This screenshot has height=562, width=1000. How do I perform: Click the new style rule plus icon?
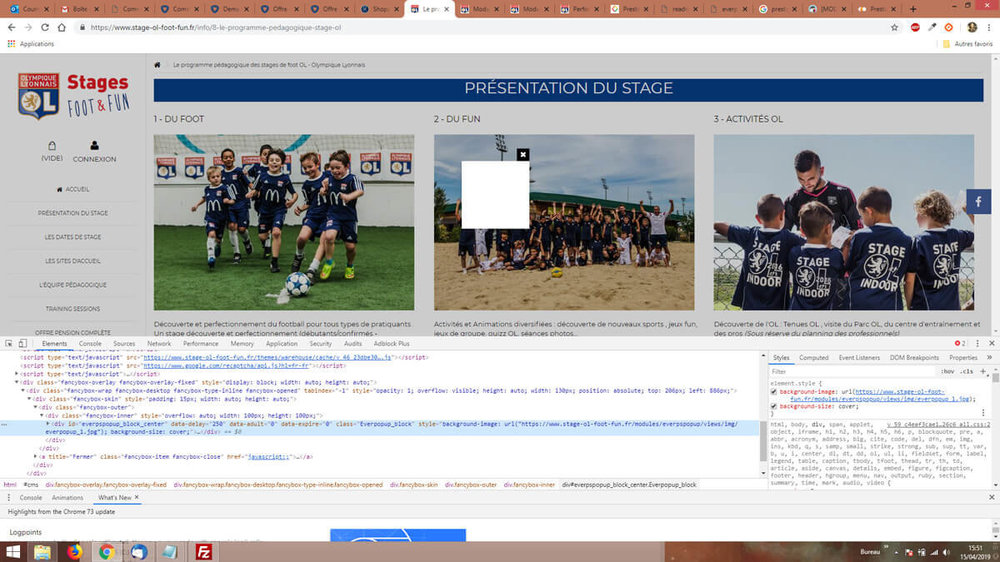click(983, 371)
